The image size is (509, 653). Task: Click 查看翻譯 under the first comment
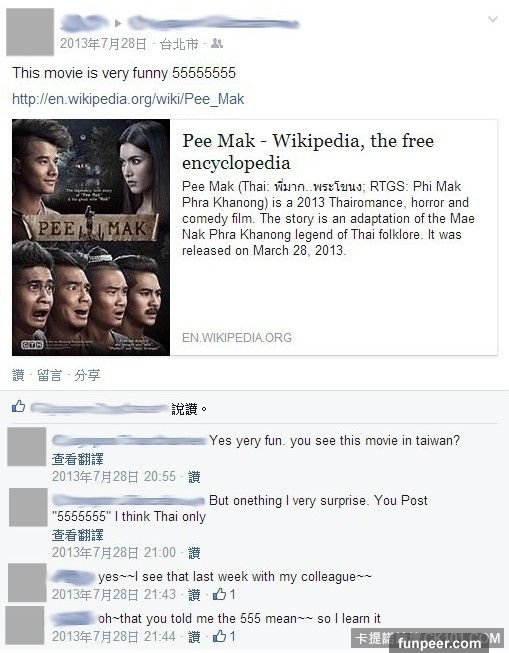(77, 459)
